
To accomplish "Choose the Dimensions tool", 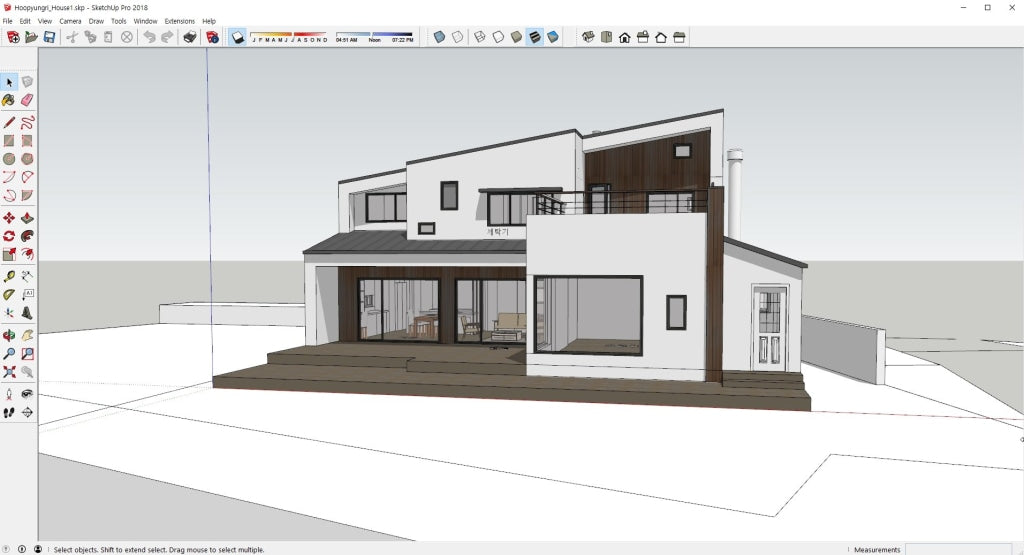I will tap(27, 276).
